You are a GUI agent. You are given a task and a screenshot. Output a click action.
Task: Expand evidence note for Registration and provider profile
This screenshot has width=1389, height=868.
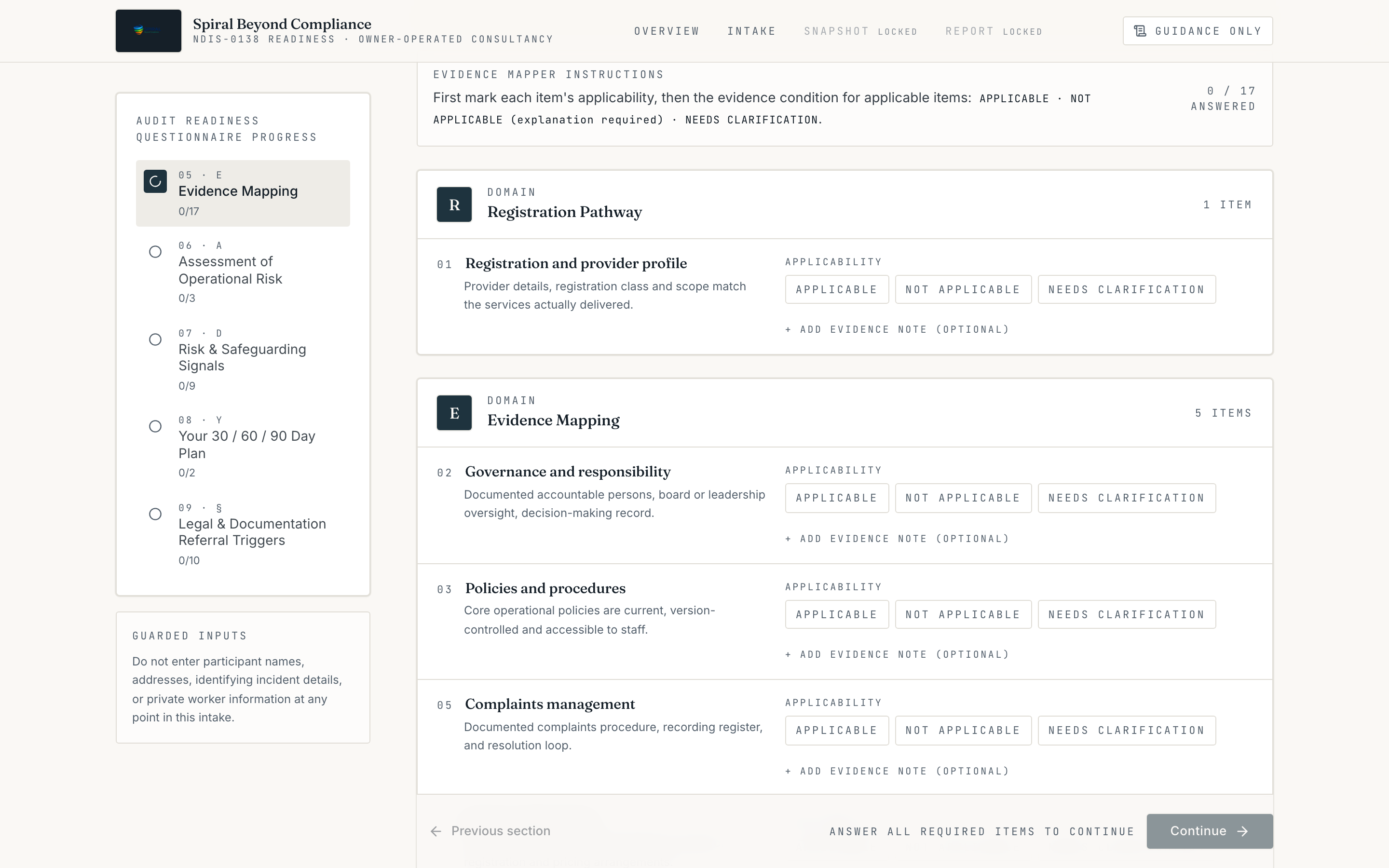click(x=897, y=329)
